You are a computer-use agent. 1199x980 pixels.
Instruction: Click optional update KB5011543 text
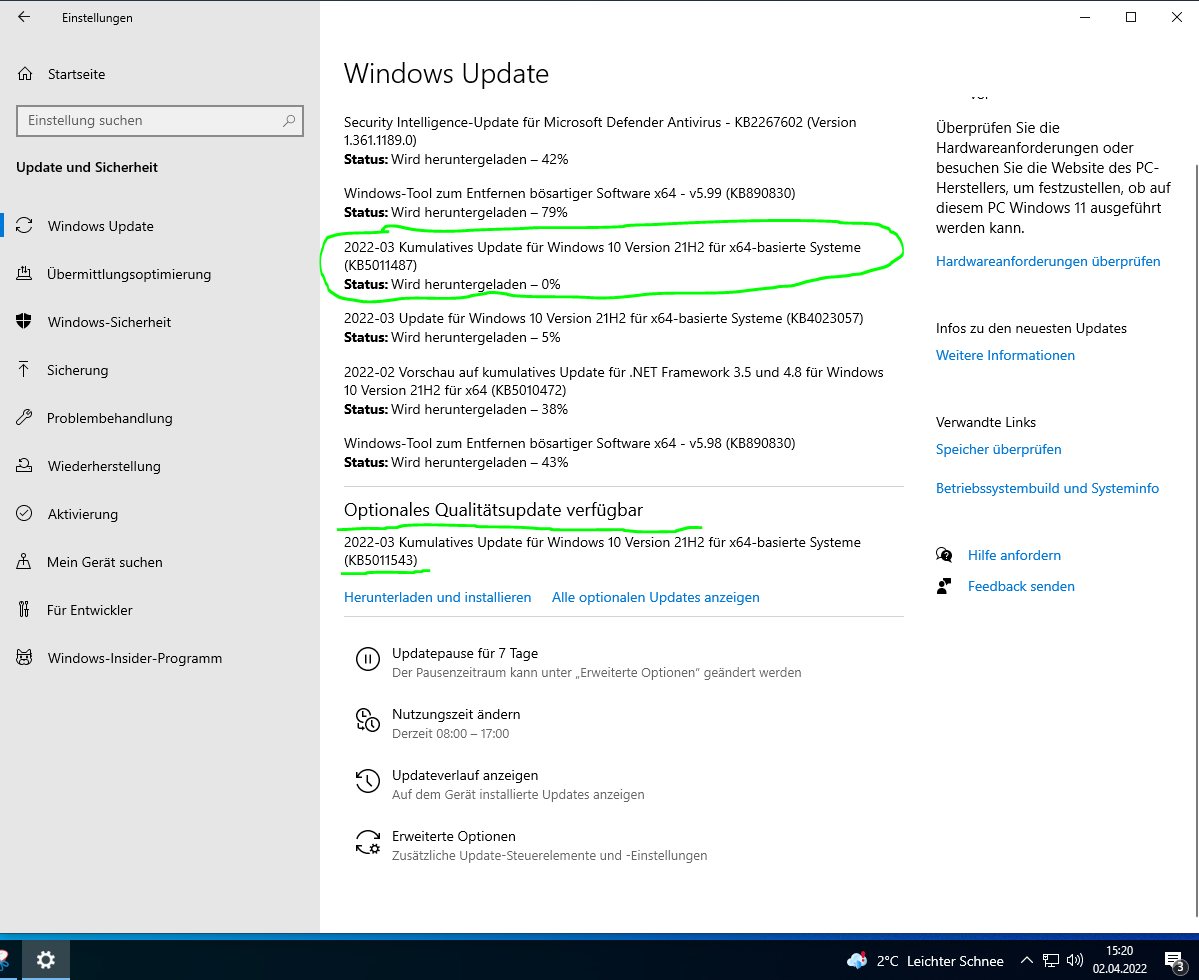click(x=602, y=551)
